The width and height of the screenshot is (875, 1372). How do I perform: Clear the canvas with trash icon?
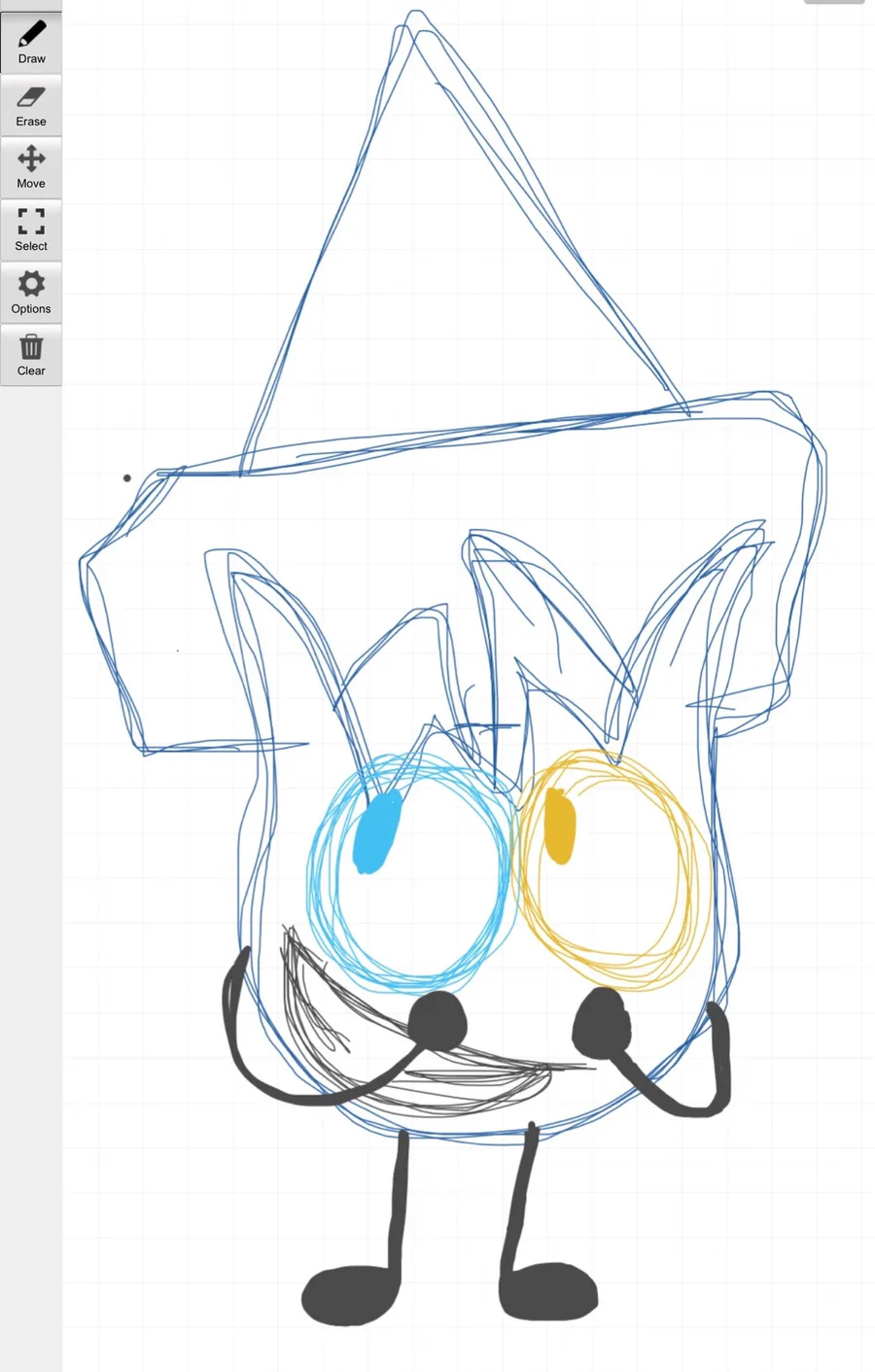(x=31, y=355)
